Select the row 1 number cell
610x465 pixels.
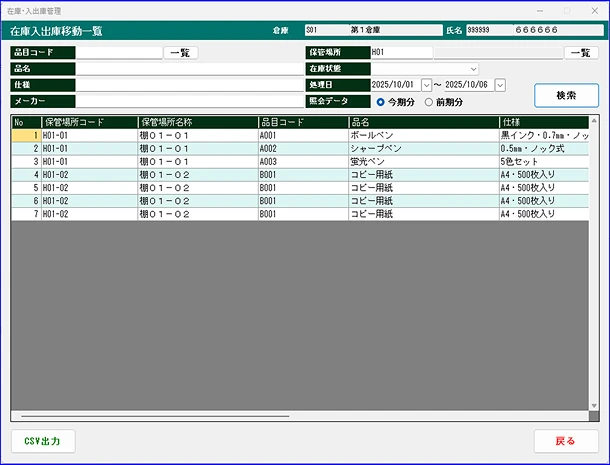coord(26,135)
